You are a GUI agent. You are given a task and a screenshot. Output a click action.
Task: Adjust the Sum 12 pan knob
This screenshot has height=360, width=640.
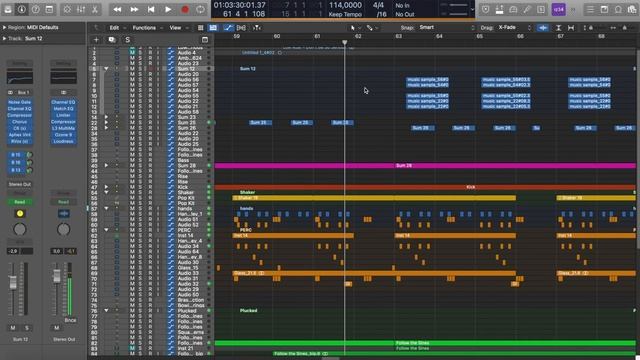pos(20,229)
